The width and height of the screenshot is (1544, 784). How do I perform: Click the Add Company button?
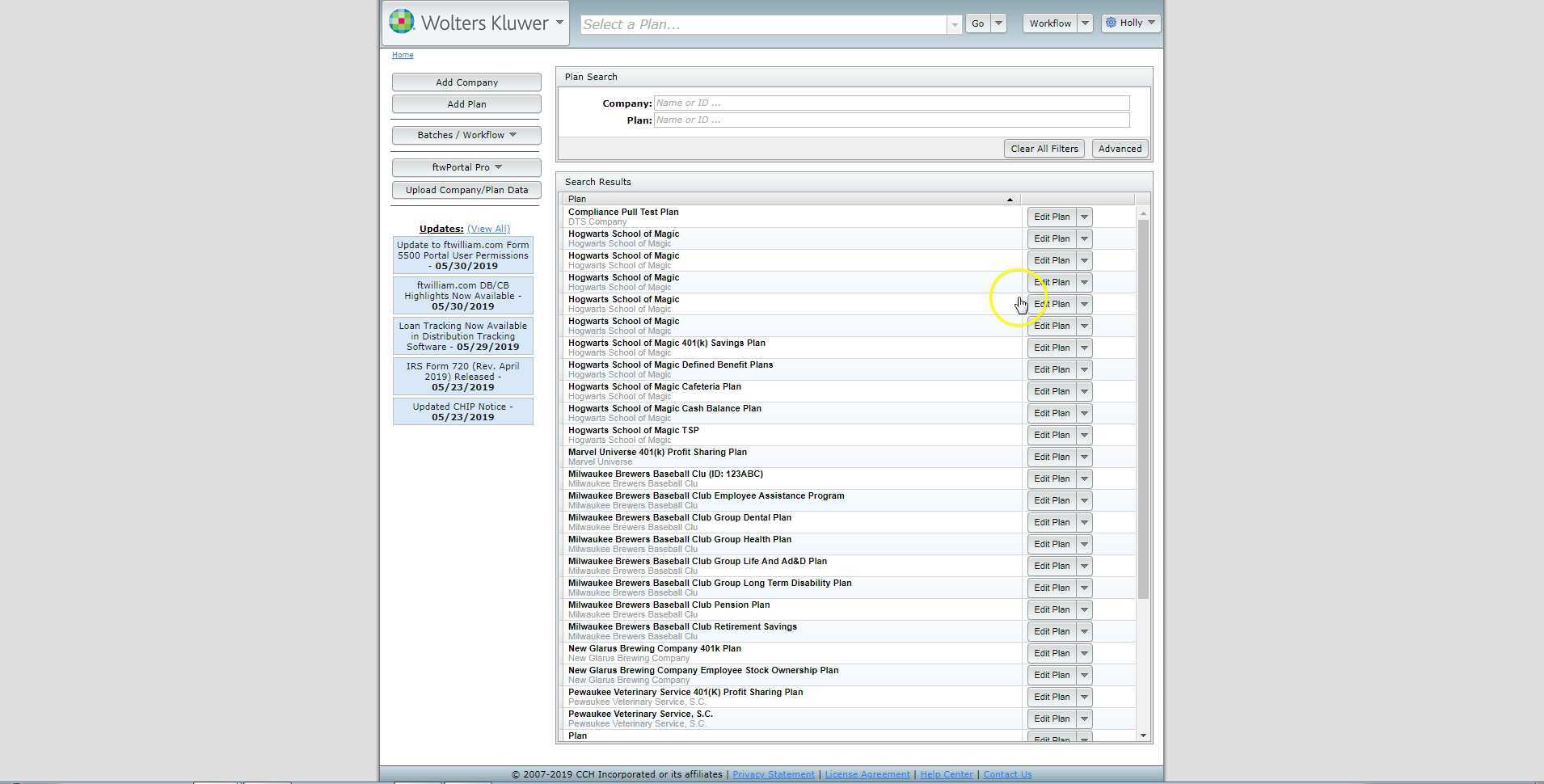466,82
